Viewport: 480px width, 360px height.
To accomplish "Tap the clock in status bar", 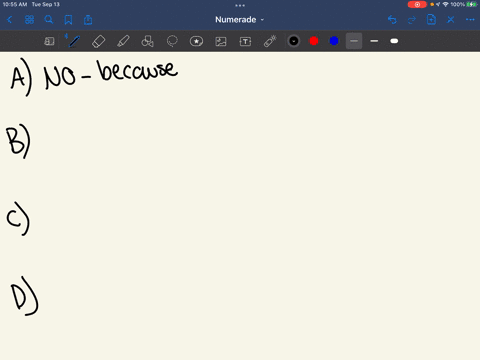I will pos(15,4).
